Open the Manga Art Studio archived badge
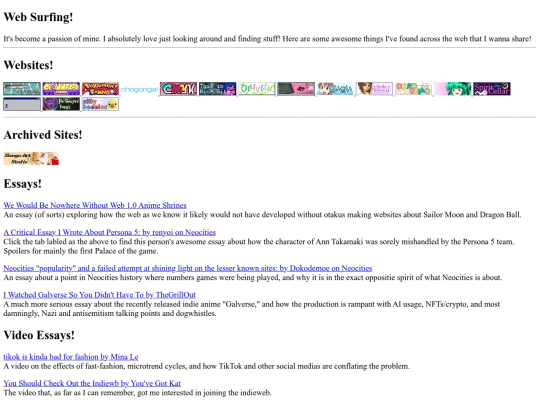This screenshot has height=405, width=540. 31,158
